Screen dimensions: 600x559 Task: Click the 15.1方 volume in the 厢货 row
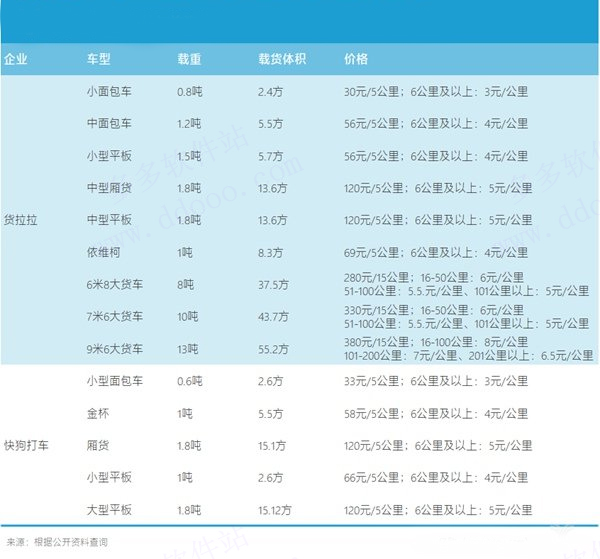click(272, 446)
